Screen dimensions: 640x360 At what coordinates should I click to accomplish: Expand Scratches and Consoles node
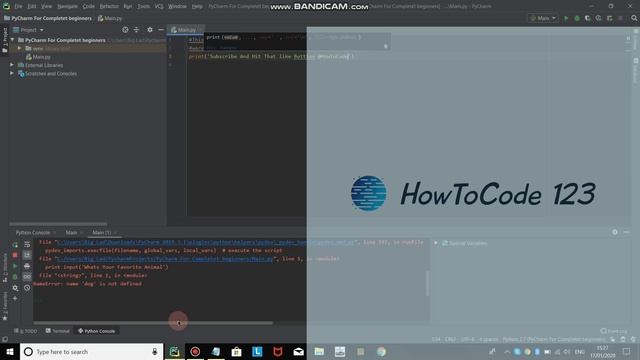tap(12, 73)
